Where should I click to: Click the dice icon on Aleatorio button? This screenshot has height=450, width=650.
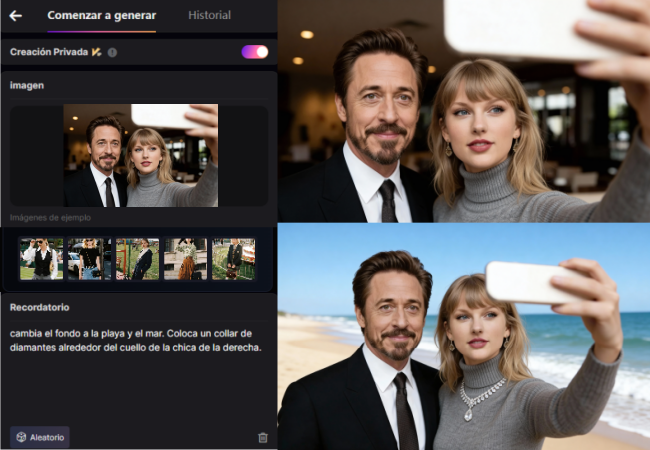click(20, 437)
